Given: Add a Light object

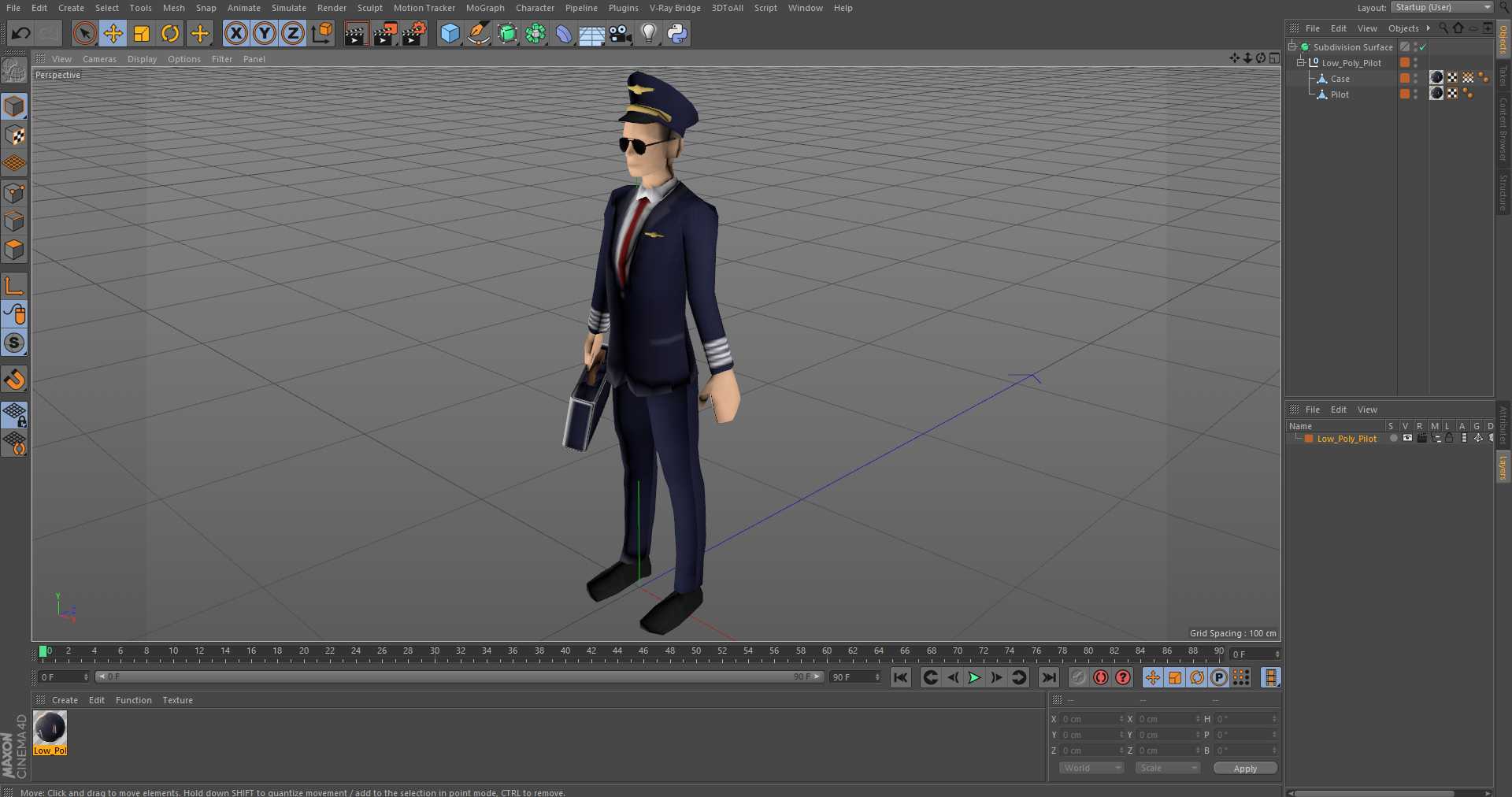Looking at the screenshot, I should (x=649, y=33).
